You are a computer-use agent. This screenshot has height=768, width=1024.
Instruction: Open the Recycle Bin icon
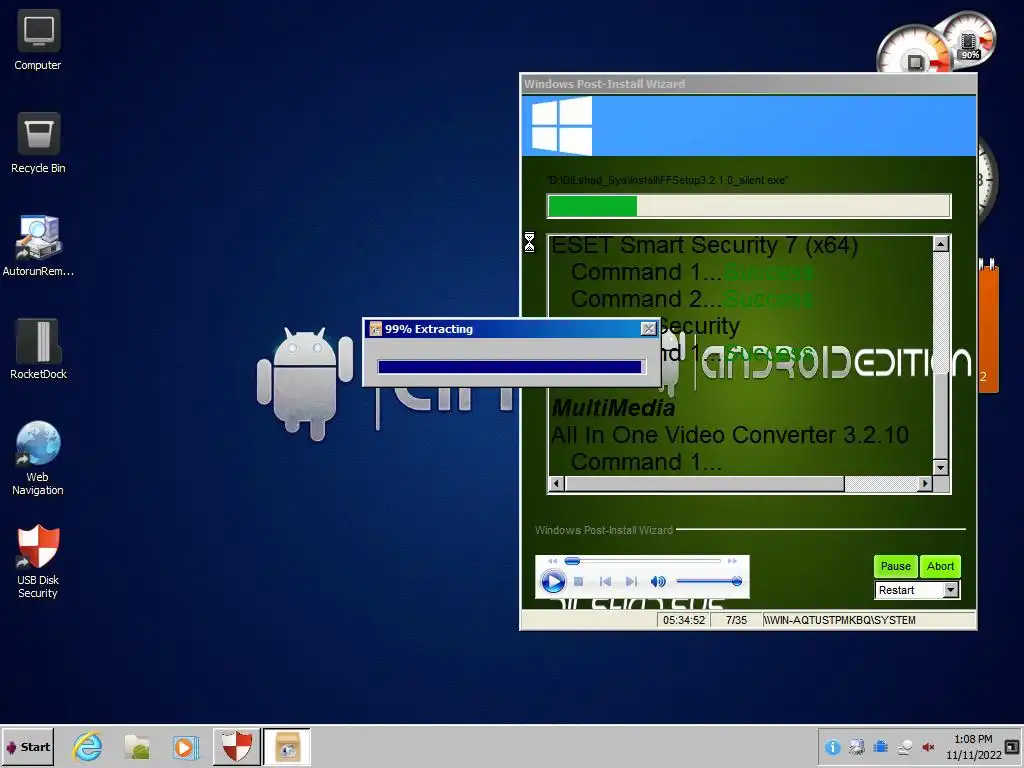tap(38, 143)
